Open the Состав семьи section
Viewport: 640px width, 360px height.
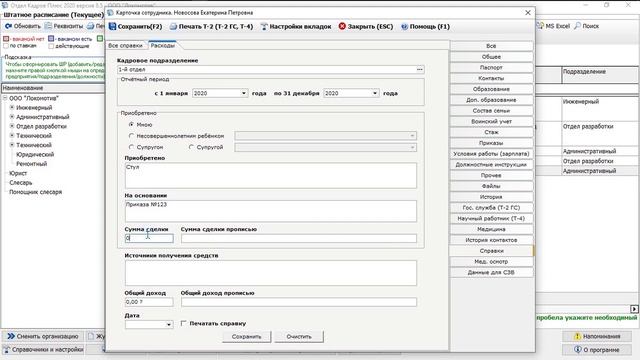click(491, 111)
